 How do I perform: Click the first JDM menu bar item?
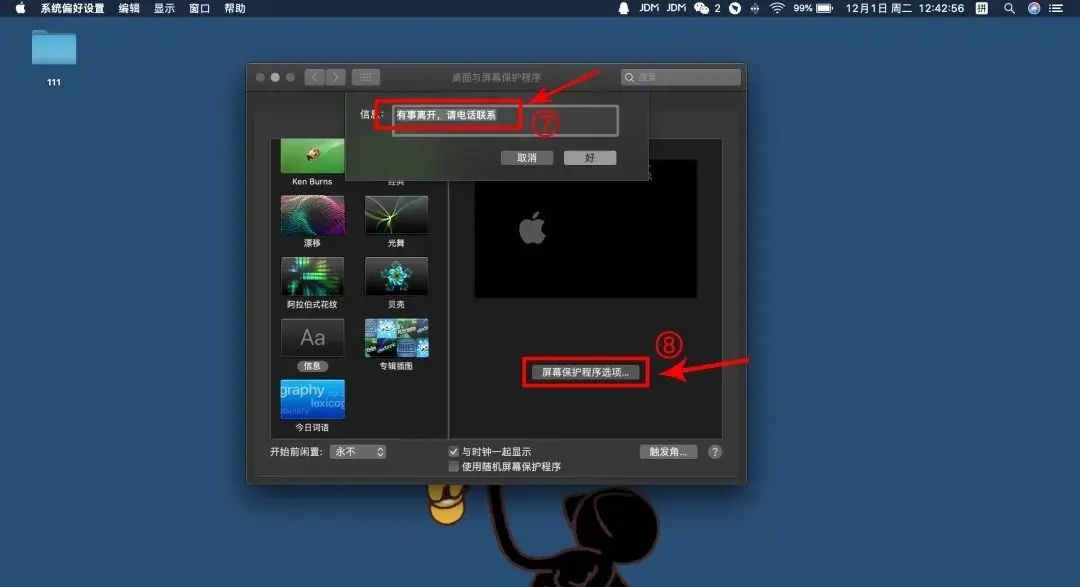click(649, 8)
